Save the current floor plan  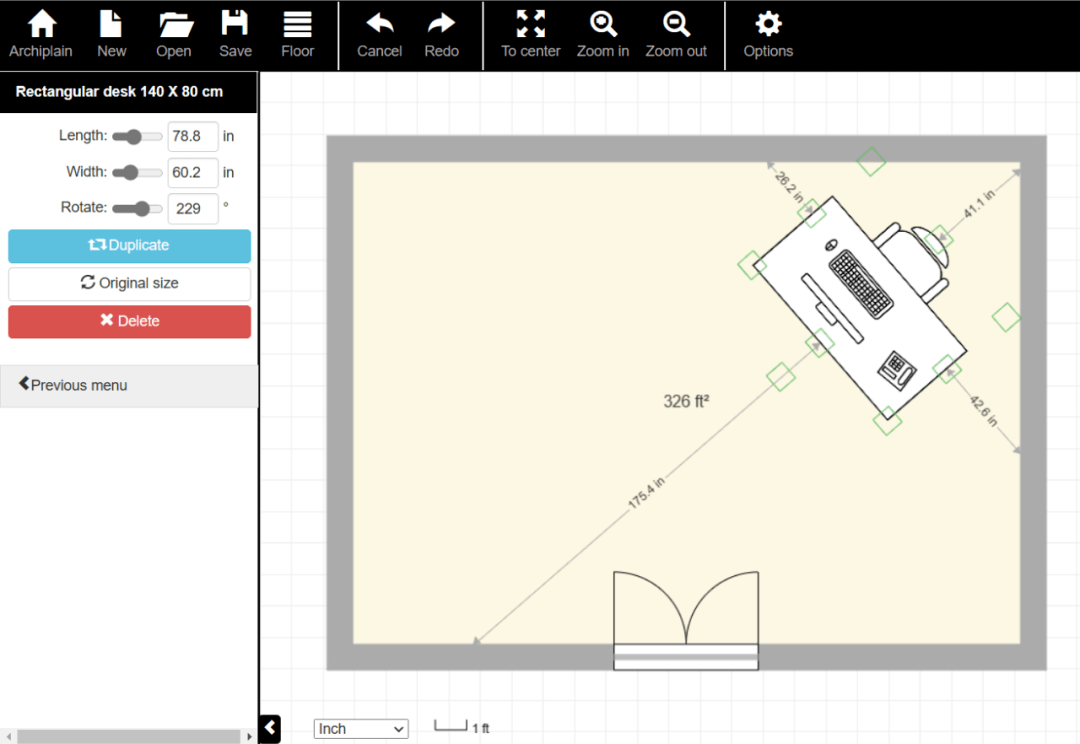click(235, 34)
